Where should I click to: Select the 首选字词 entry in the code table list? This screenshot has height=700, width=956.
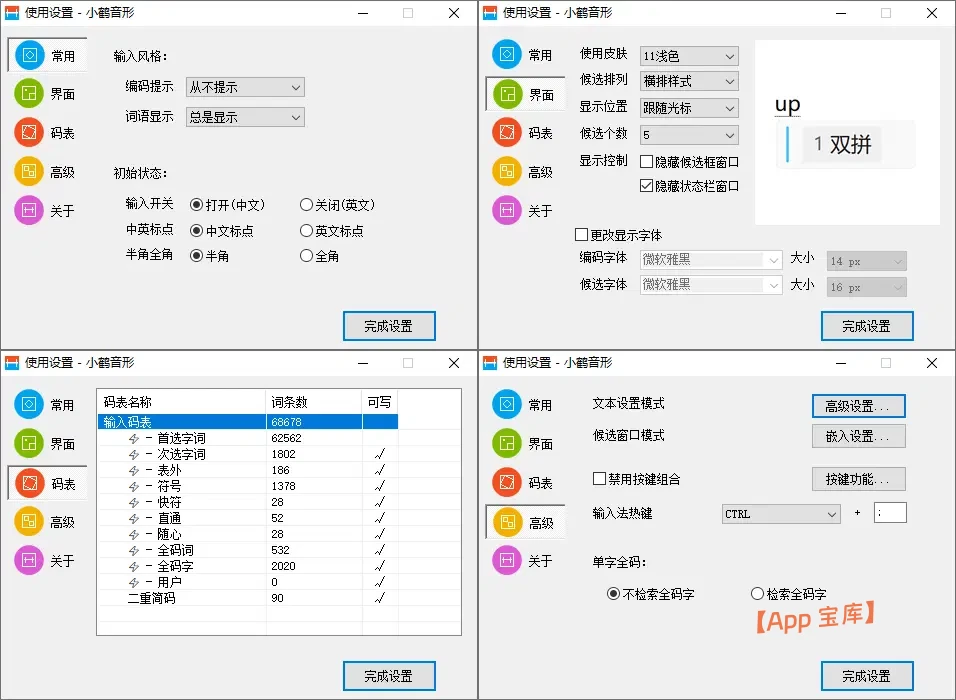(x=180, y=436)
